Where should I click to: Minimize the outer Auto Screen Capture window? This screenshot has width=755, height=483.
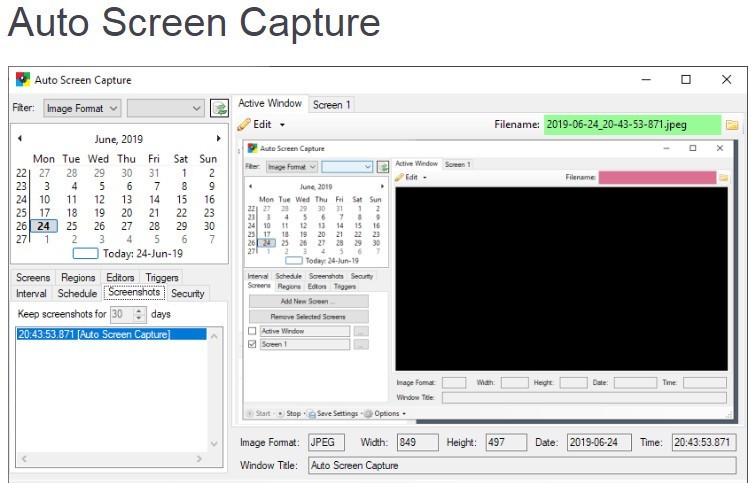coord(646,79)
